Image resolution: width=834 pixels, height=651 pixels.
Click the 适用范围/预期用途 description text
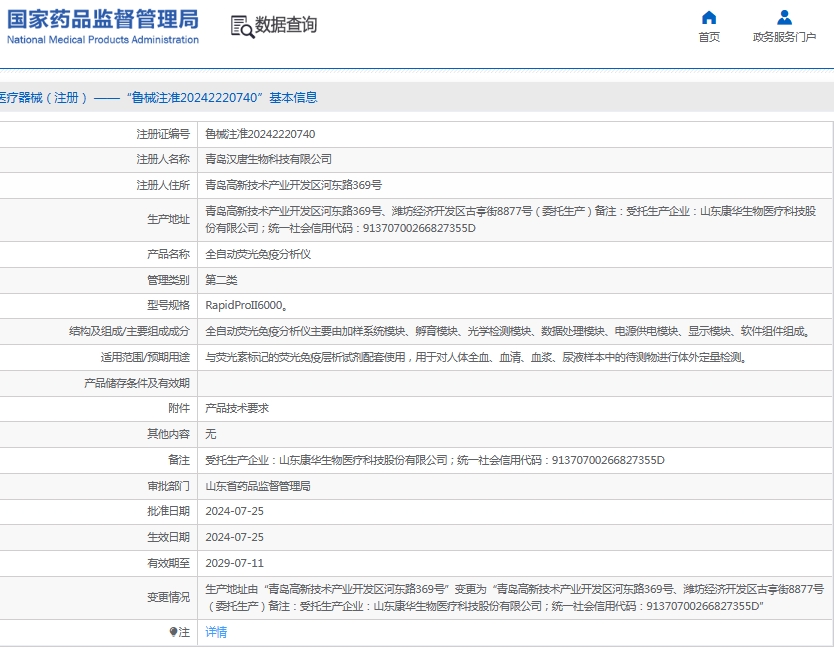[x=476, y=357]
